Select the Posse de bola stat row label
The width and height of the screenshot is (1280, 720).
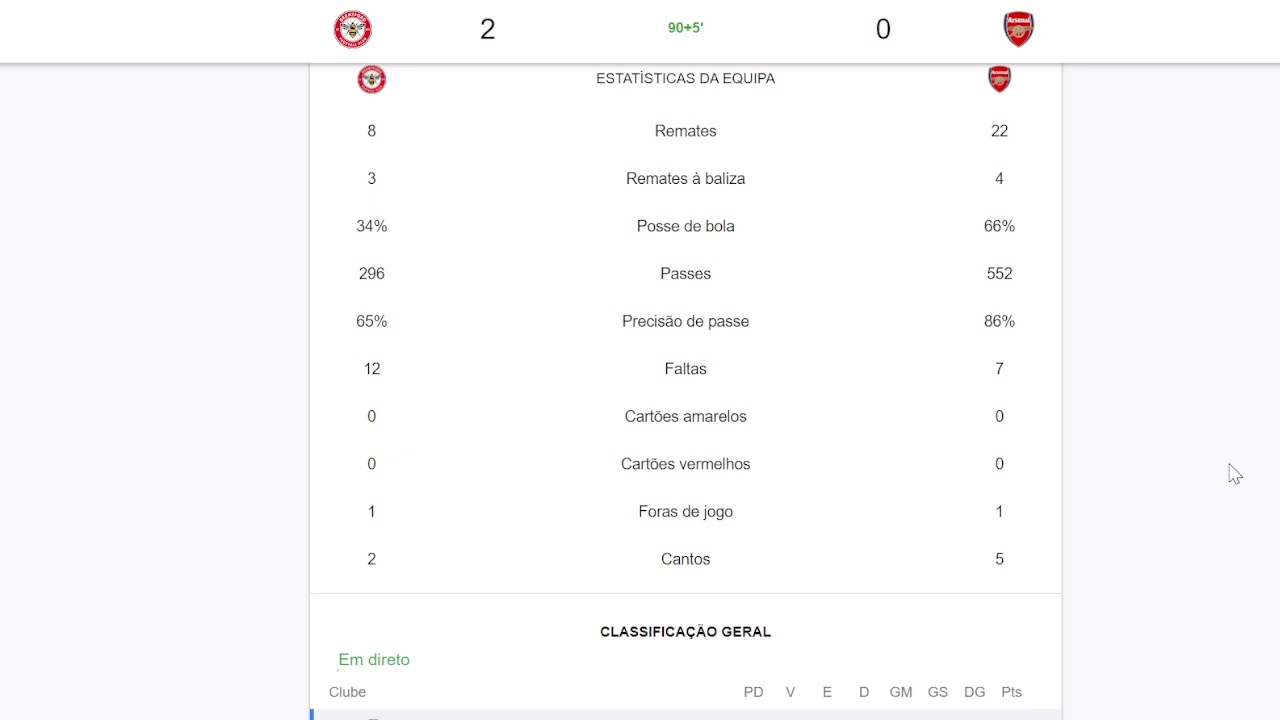point(685,226)
